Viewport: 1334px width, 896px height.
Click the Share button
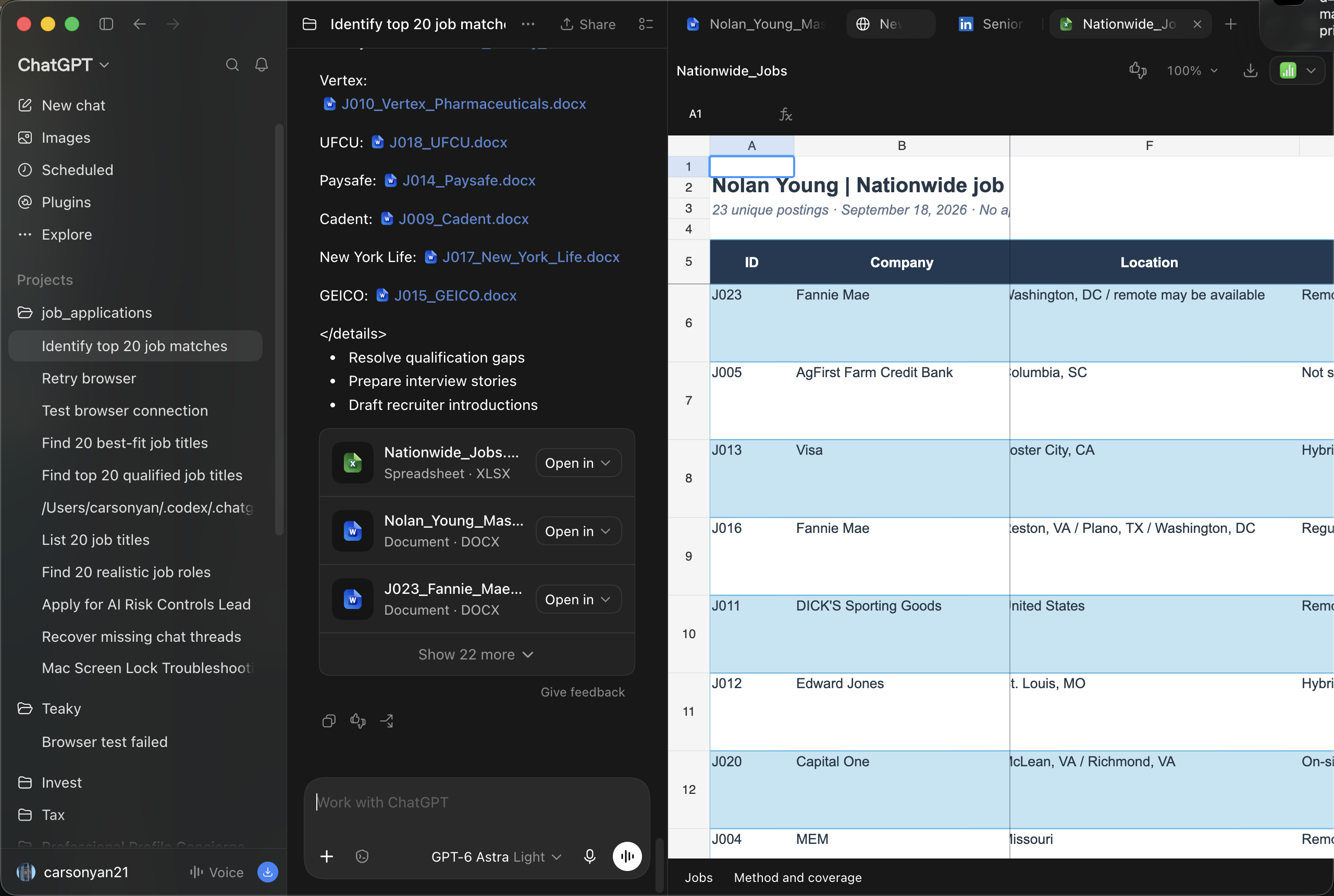tap(588, 24)
